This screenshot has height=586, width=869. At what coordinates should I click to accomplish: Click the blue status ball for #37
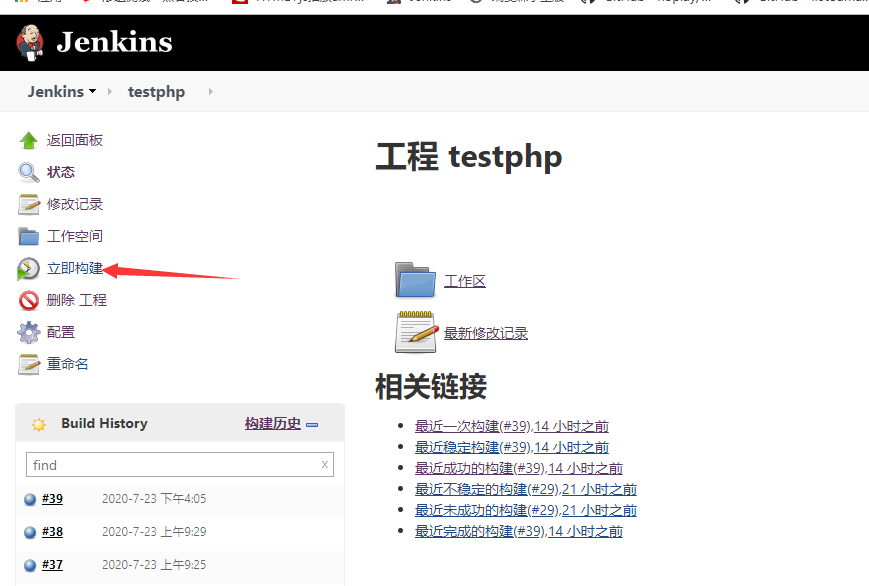30,565
